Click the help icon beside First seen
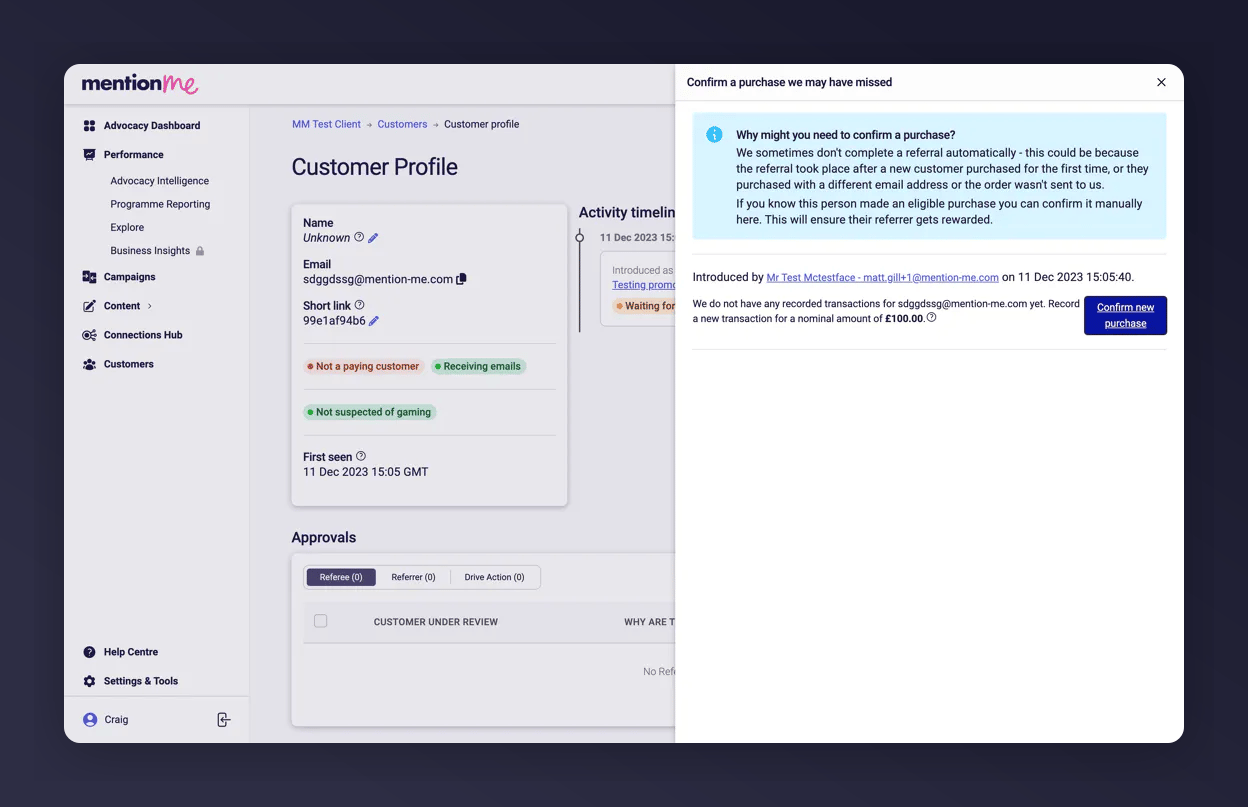The width and height of the screenshot is (1248, 807). (361, 456)
